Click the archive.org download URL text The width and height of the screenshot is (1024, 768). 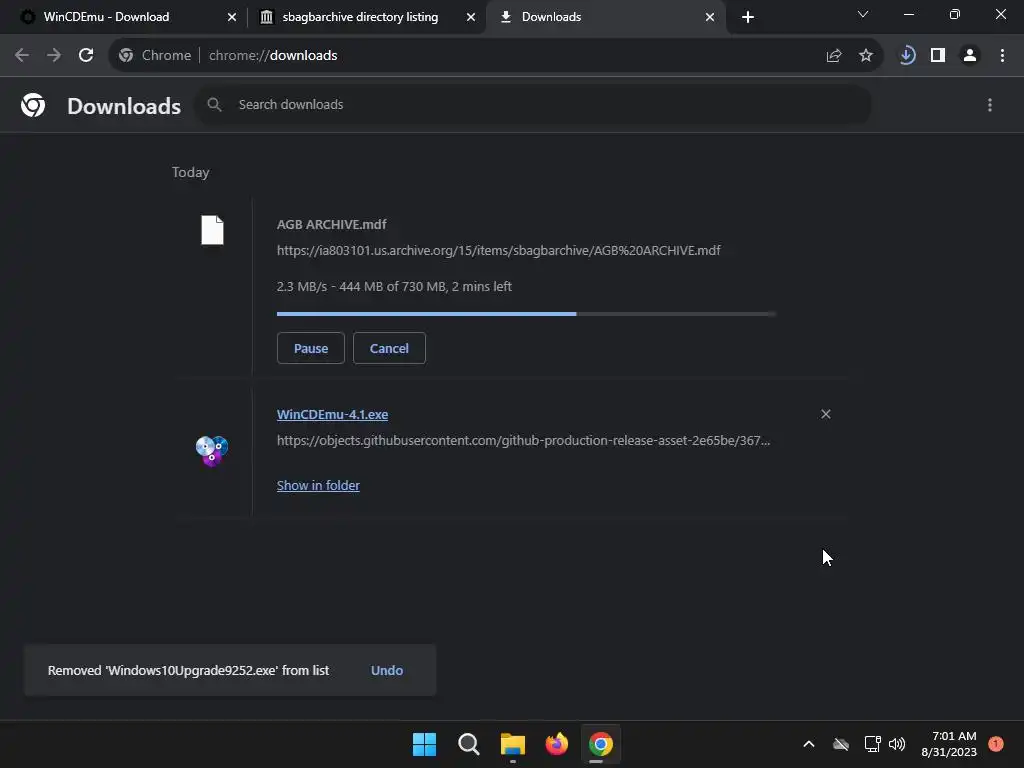pyautogui.click(x=498, y=250)
